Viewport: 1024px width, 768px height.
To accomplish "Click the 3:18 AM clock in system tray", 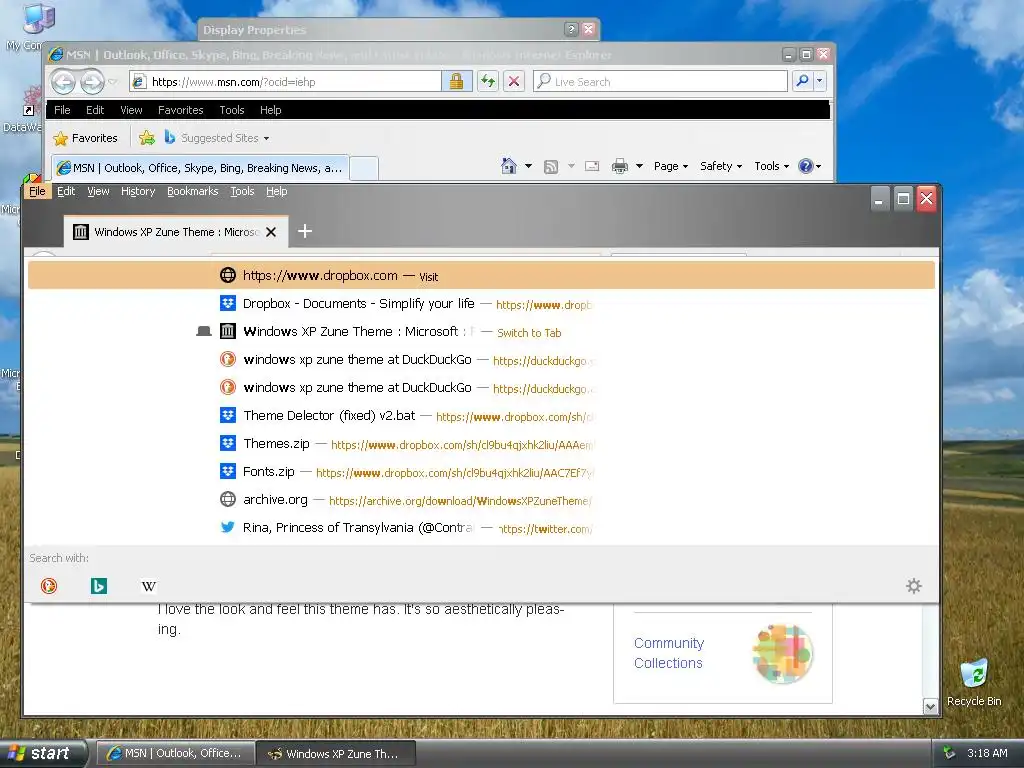I will pyautogui.click(x=987, y=753).
